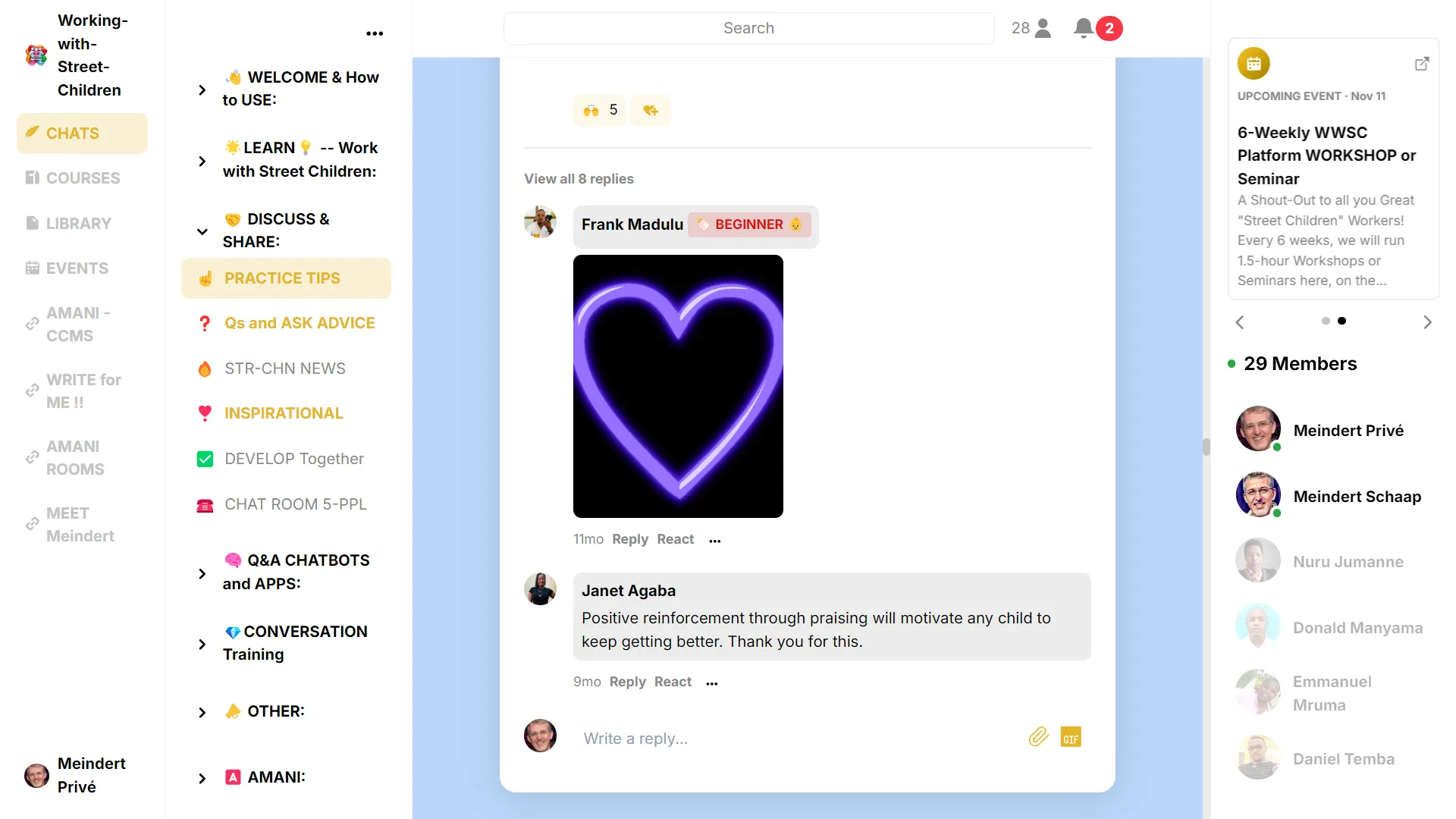Select the second carousel dot indicator
Image resolution: width=1456 pixels, height=819 pixels.
pyautogui.click(x=1341, y=321)
